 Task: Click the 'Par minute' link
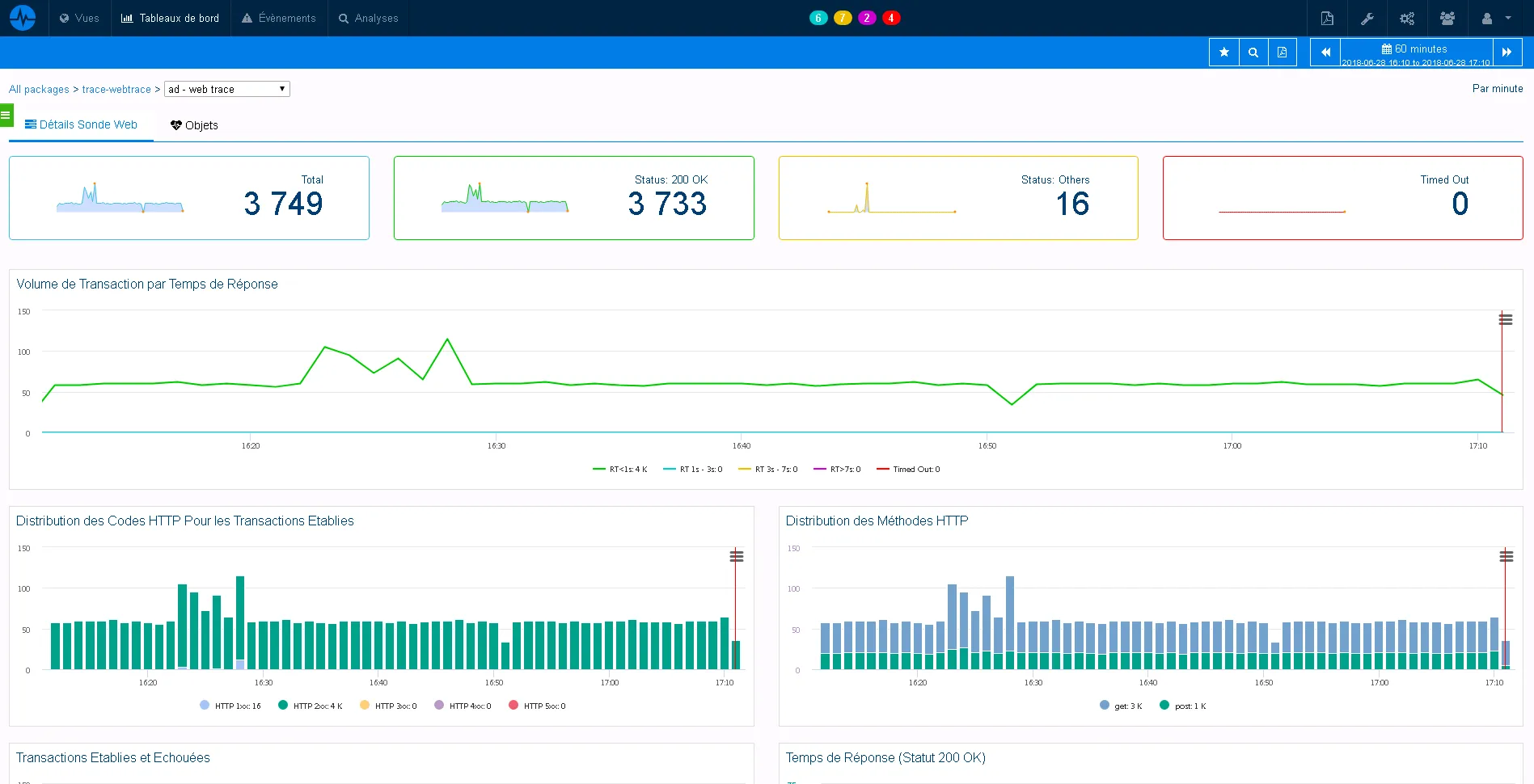tap(1497, 89)
